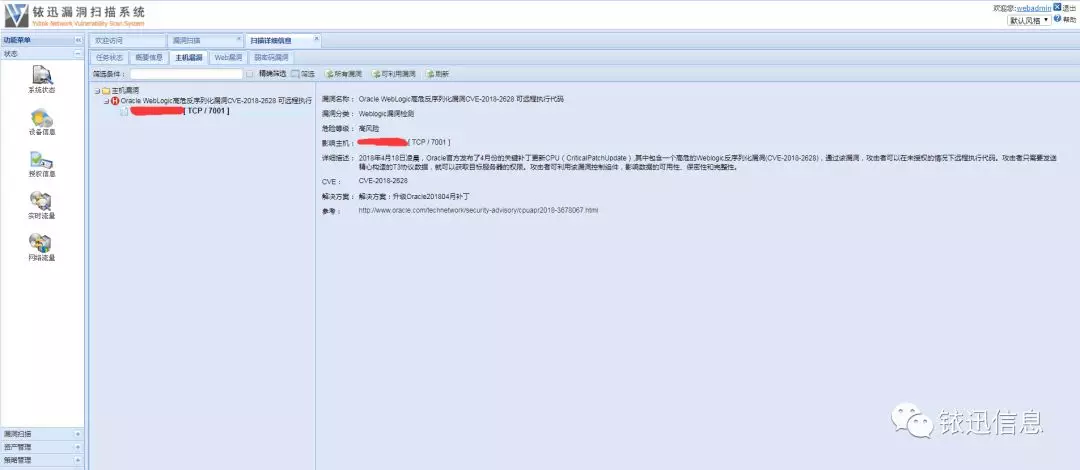Open the 设备信息 device info icon
Viewport: 1080px width, 470px height.
pos(41,118)
